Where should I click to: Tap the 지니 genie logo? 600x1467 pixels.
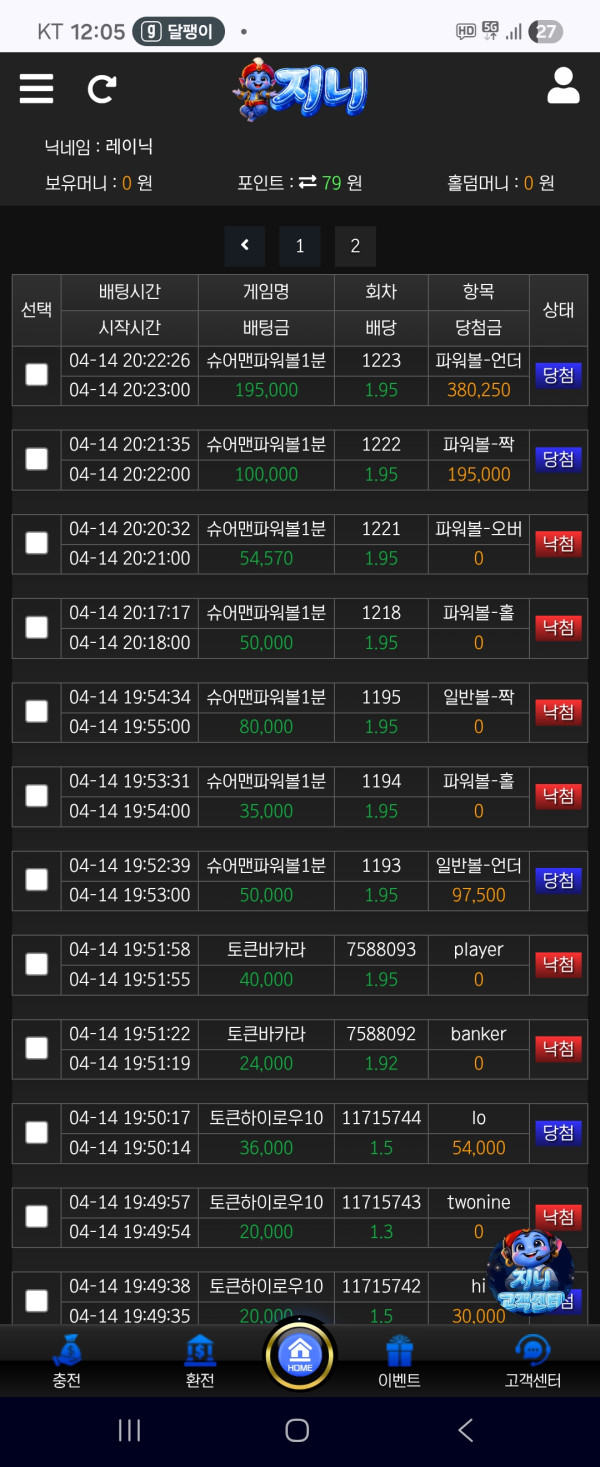tap(300, 91)
